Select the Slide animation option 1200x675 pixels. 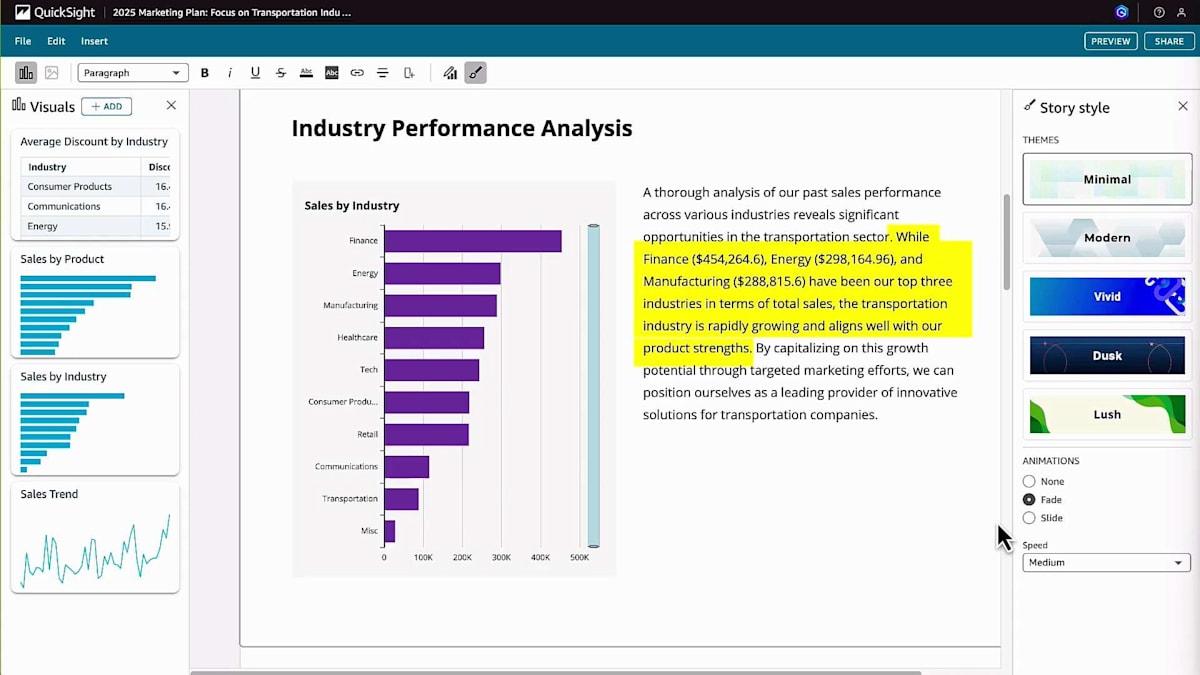[1029, 518]
